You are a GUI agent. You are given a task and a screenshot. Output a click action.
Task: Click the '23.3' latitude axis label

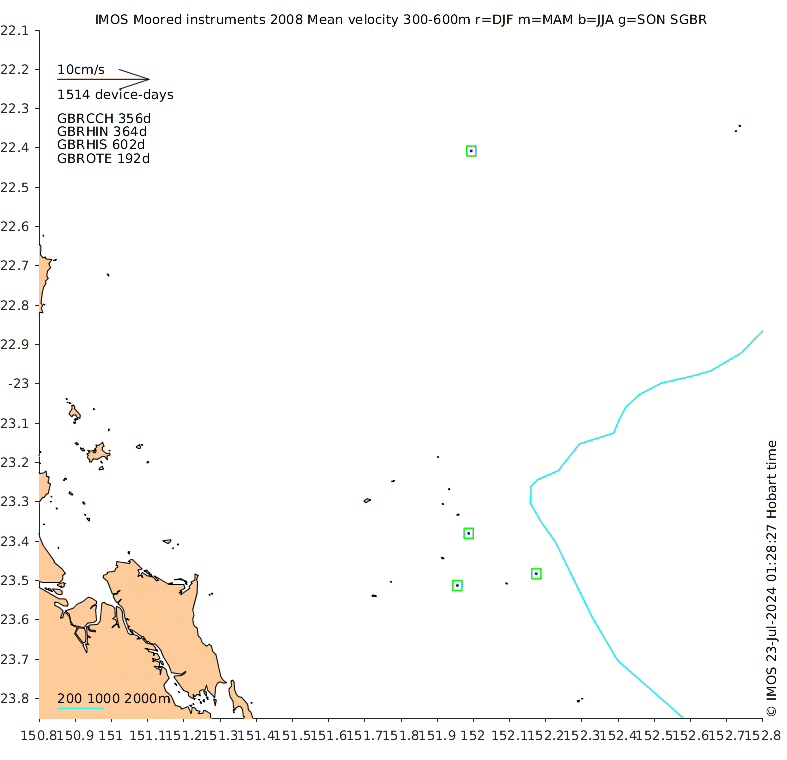tap(15, 501)
